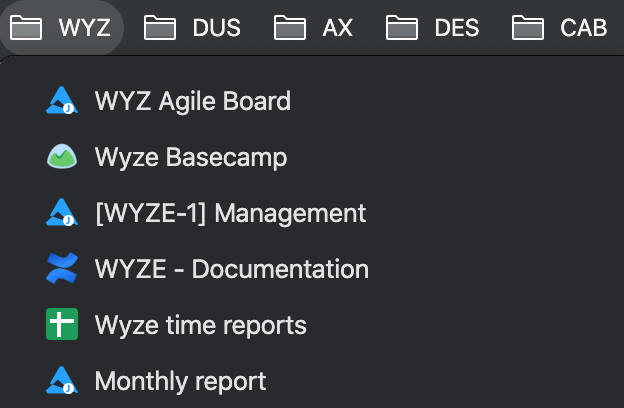Click the folder icon beside DES

[x=402, y=27]
